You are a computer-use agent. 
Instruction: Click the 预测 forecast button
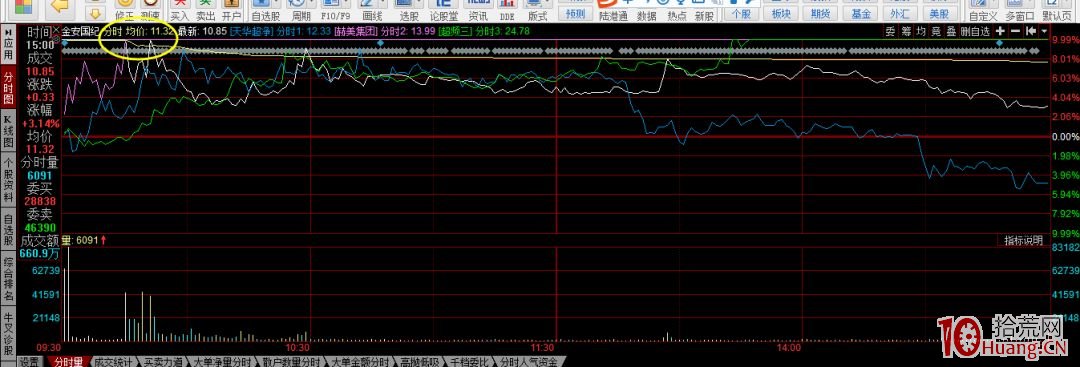[574, 14]
